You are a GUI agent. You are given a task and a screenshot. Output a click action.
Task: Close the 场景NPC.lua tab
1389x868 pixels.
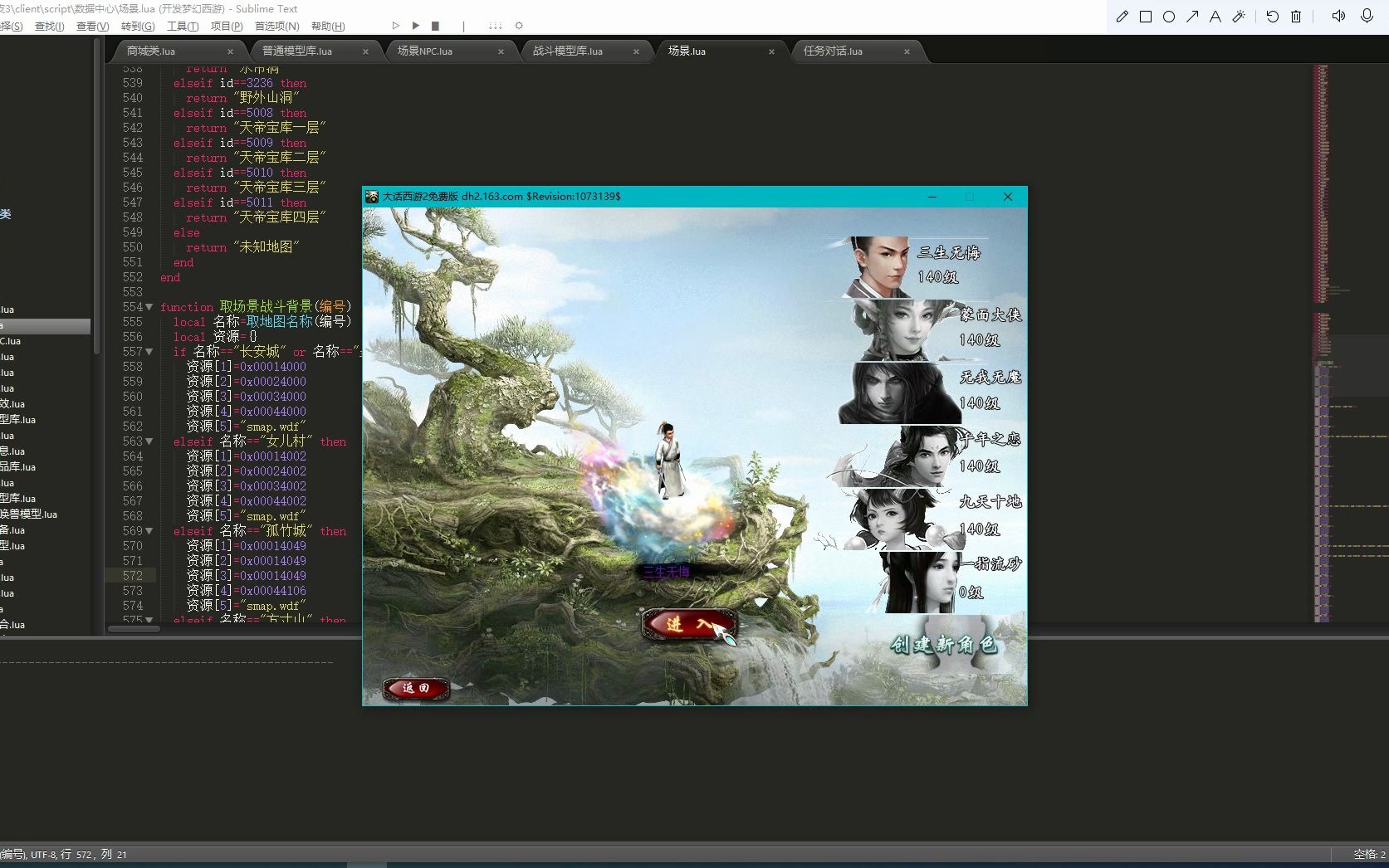click(x=501, y=51)
